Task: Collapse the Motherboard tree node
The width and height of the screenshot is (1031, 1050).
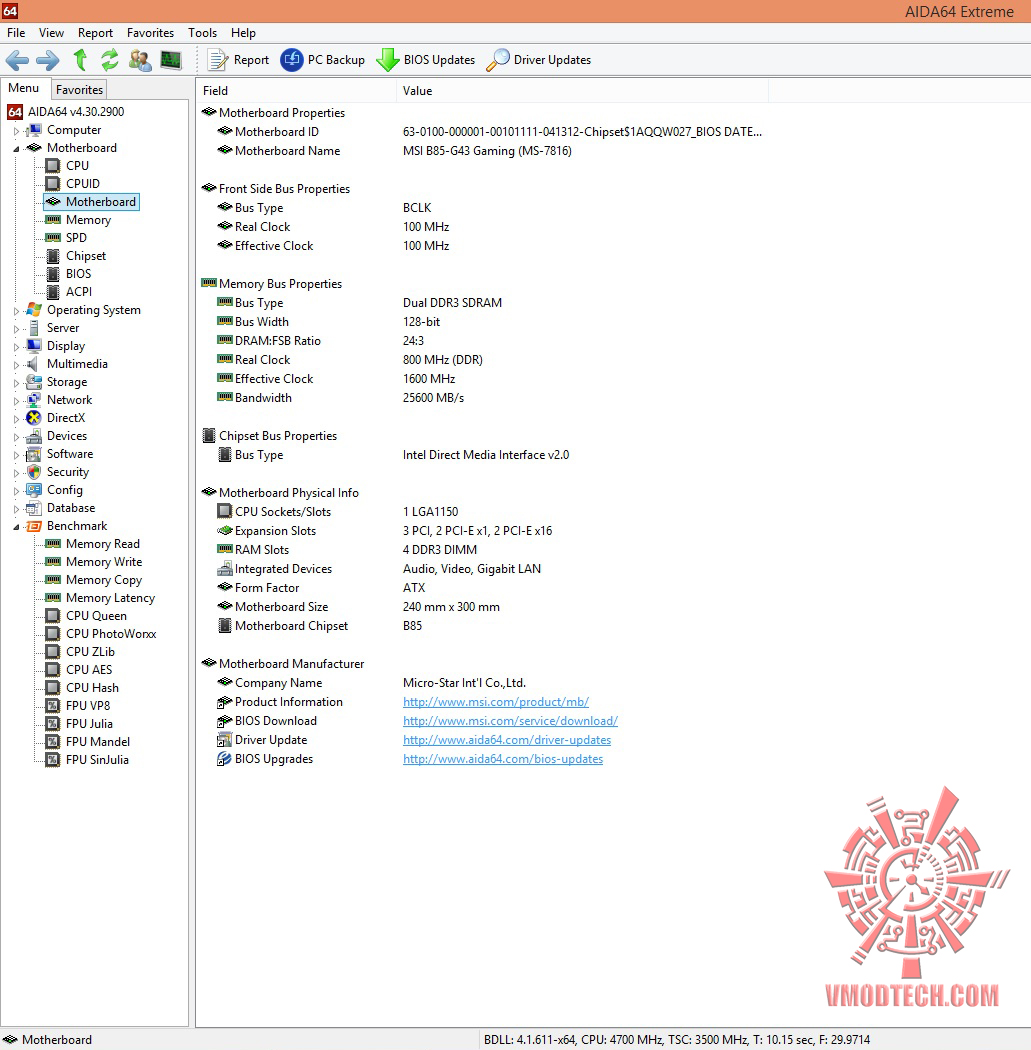Action: coord(17,149)
